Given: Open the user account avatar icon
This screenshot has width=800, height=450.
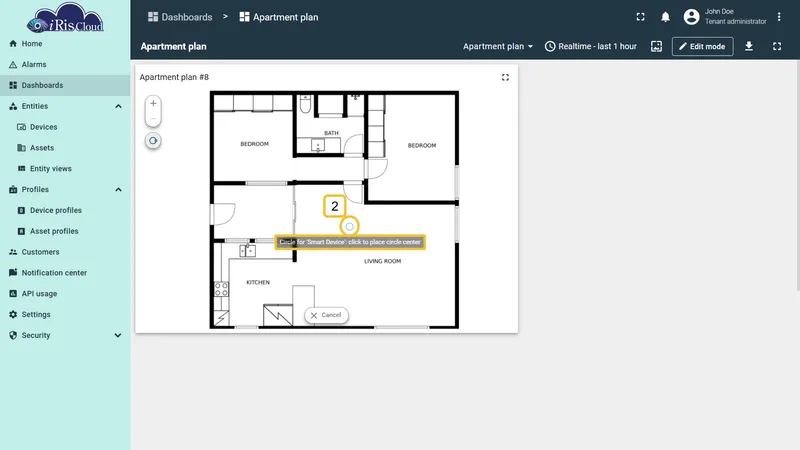Looking at the screenshot, I should (691, 17).
